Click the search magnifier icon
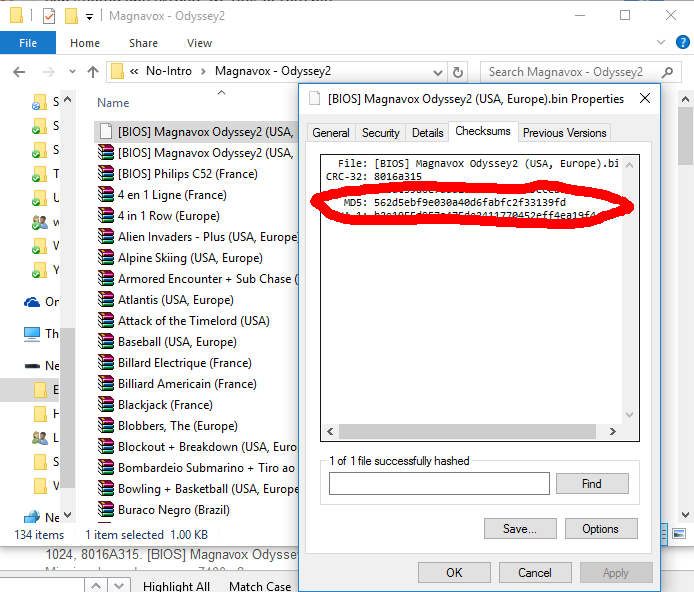The image size is (694, 592). coord(667,72)
